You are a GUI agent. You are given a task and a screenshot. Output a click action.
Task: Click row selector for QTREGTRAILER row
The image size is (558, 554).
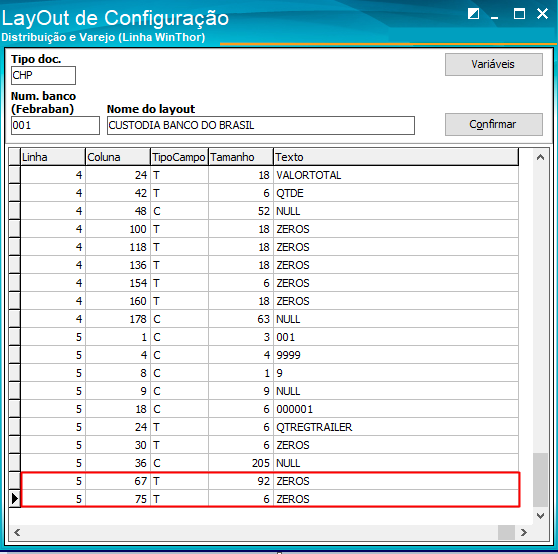pyautogui.click(x=15, y=427)
